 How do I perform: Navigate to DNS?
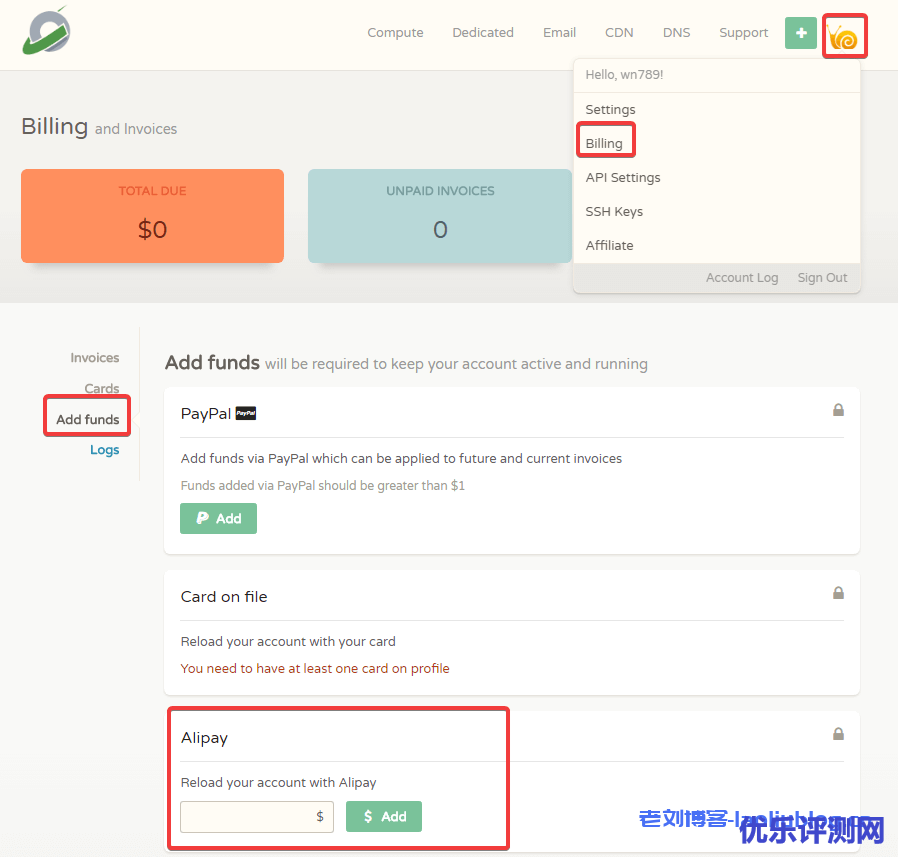676,33
